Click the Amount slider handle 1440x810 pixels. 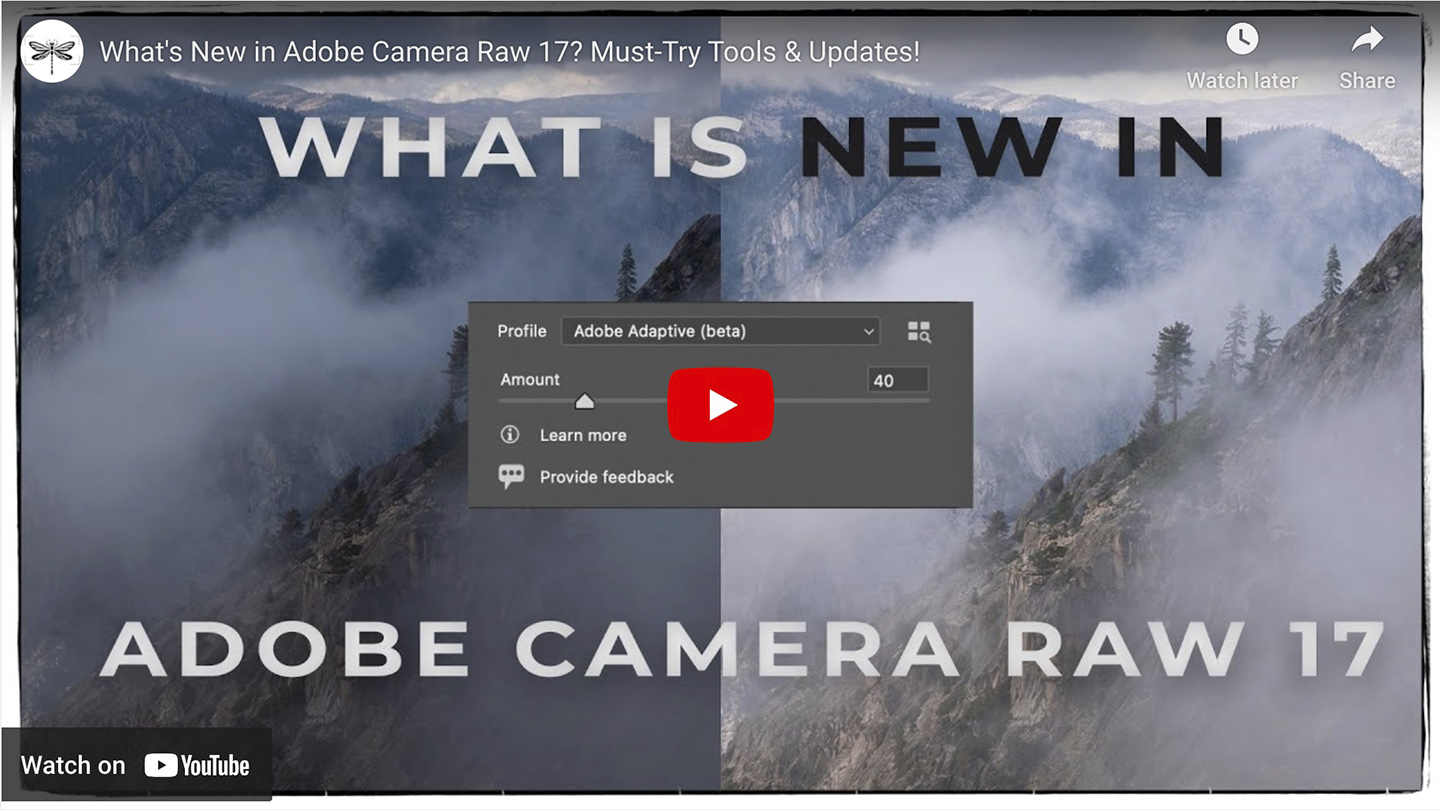point(584,401)
